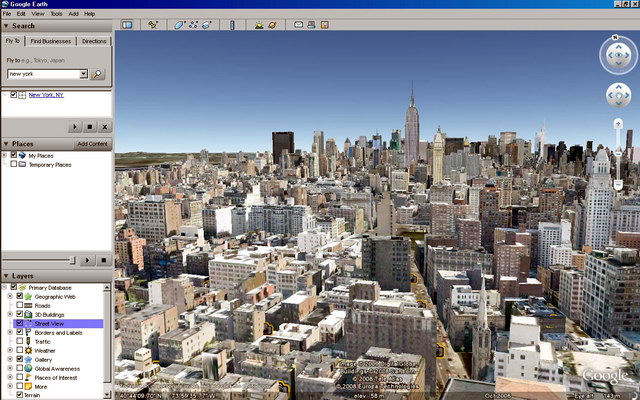Expand the Geographic Web layer node
The width and height of the screenshot is (640, 400).
point(10,296)
